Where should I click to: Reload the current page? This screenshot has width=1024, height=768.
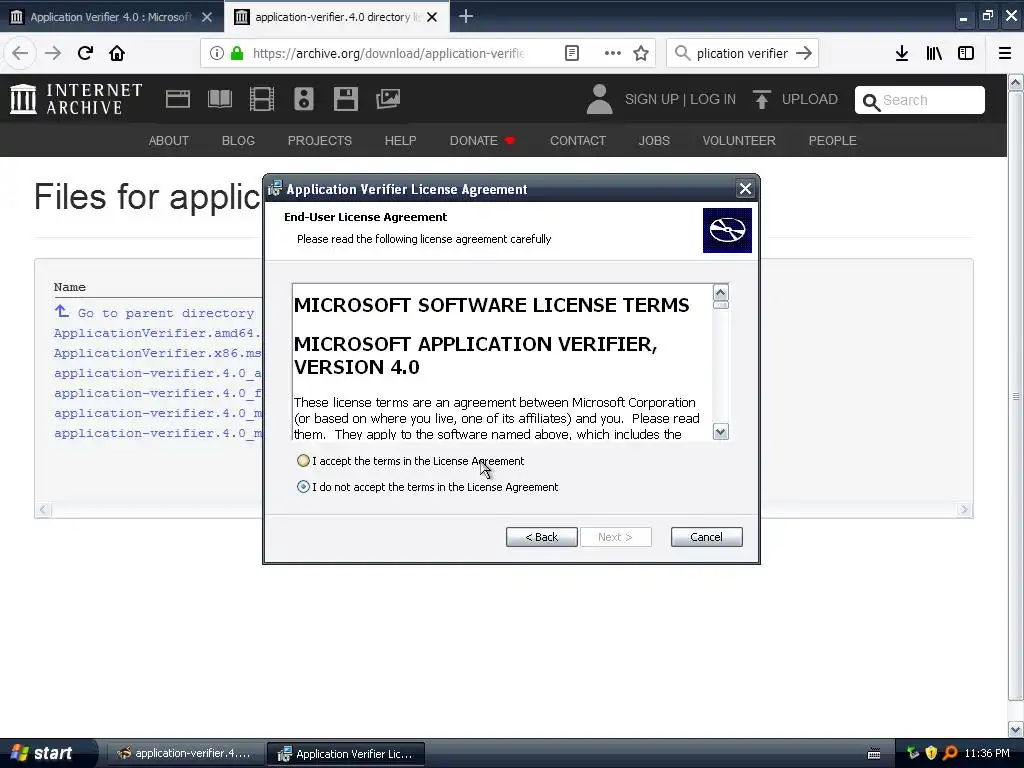[x=85, y=53]
